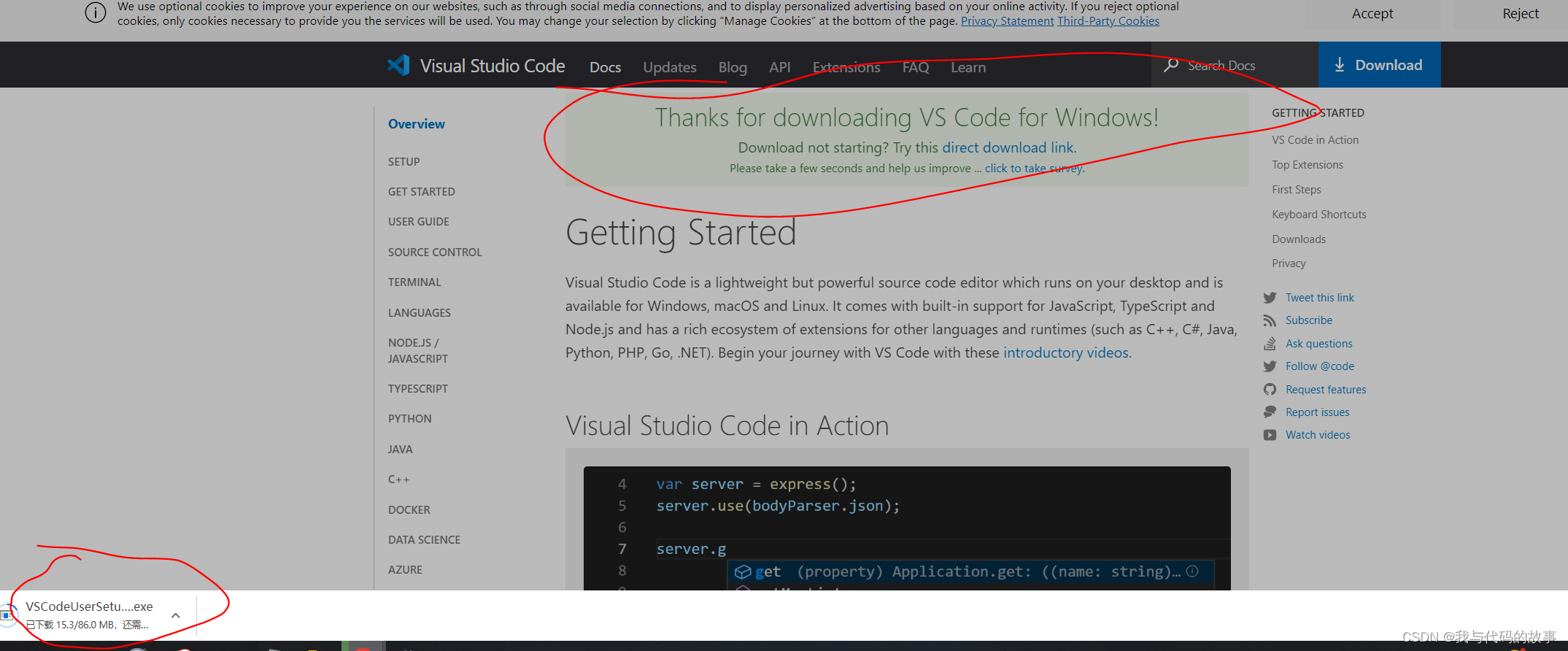This screenshot has width=1568, height=651.
Task: Click the Twitter icon beside Follow @code
Action: pyautogui.click(x=1270, y=366)
